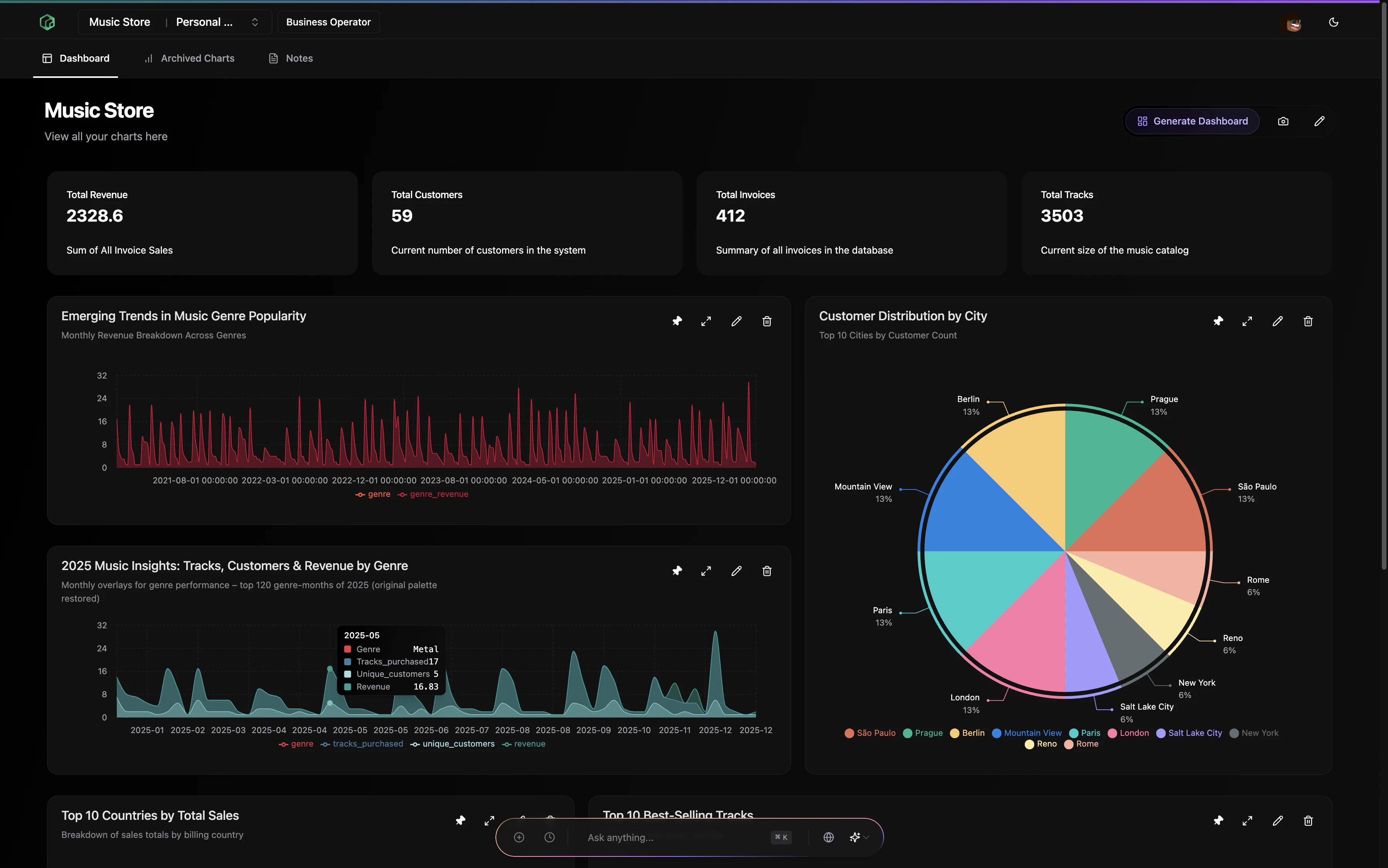Open the Notes tab
The width and height of the screenshot is (1388, 868).
[x=299, y=58]
